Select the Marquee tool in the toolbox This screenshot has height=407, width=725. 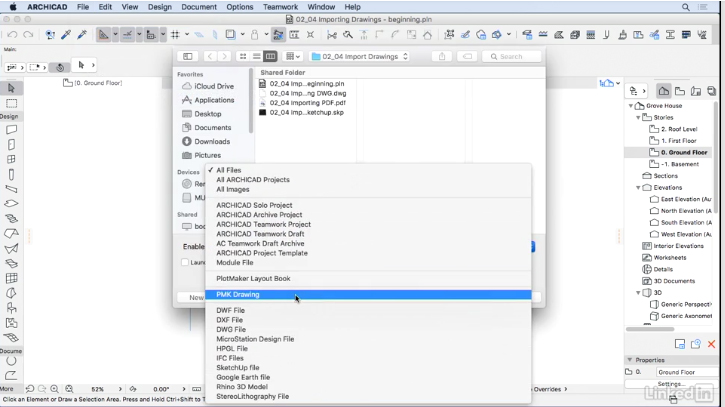[x=12, y=103]
